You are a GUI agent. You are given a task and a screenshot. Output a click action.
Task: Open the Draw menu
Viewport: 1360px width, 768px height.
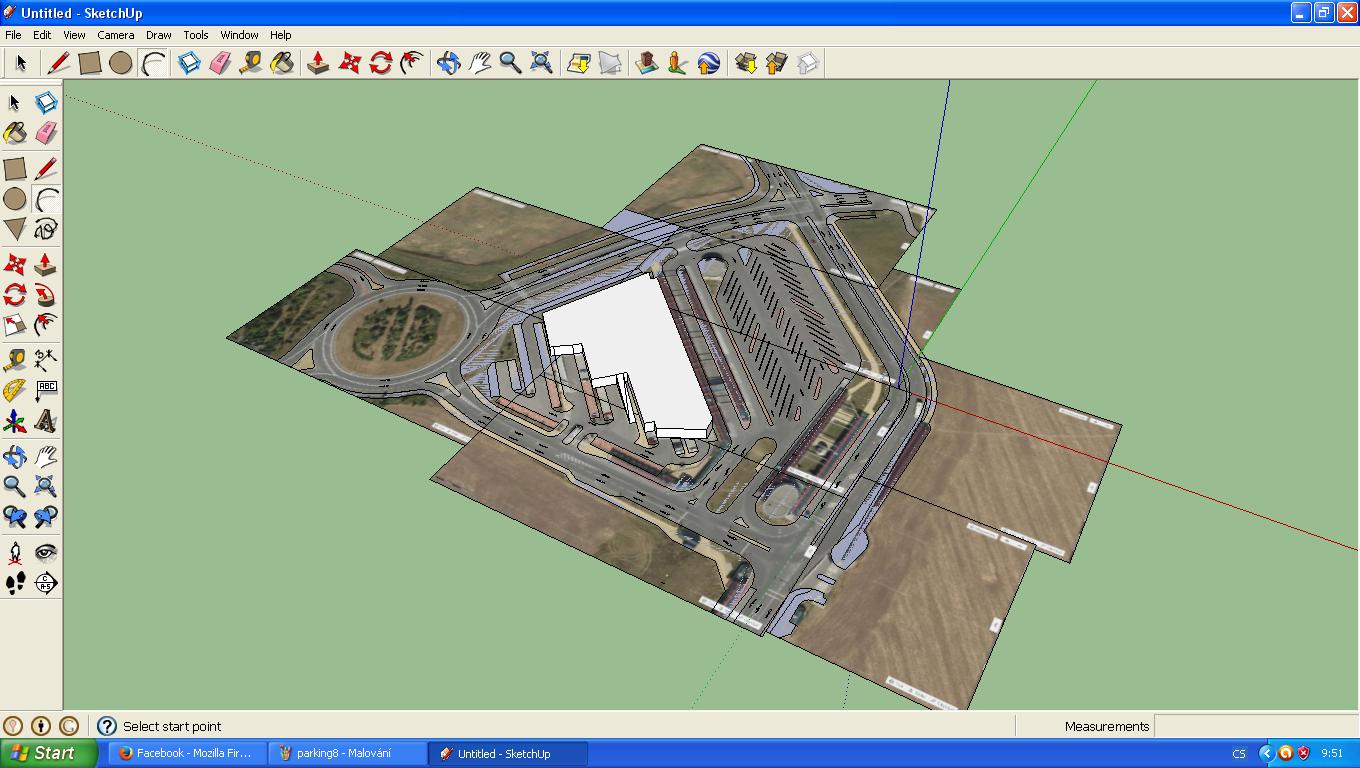coord(158,35)
